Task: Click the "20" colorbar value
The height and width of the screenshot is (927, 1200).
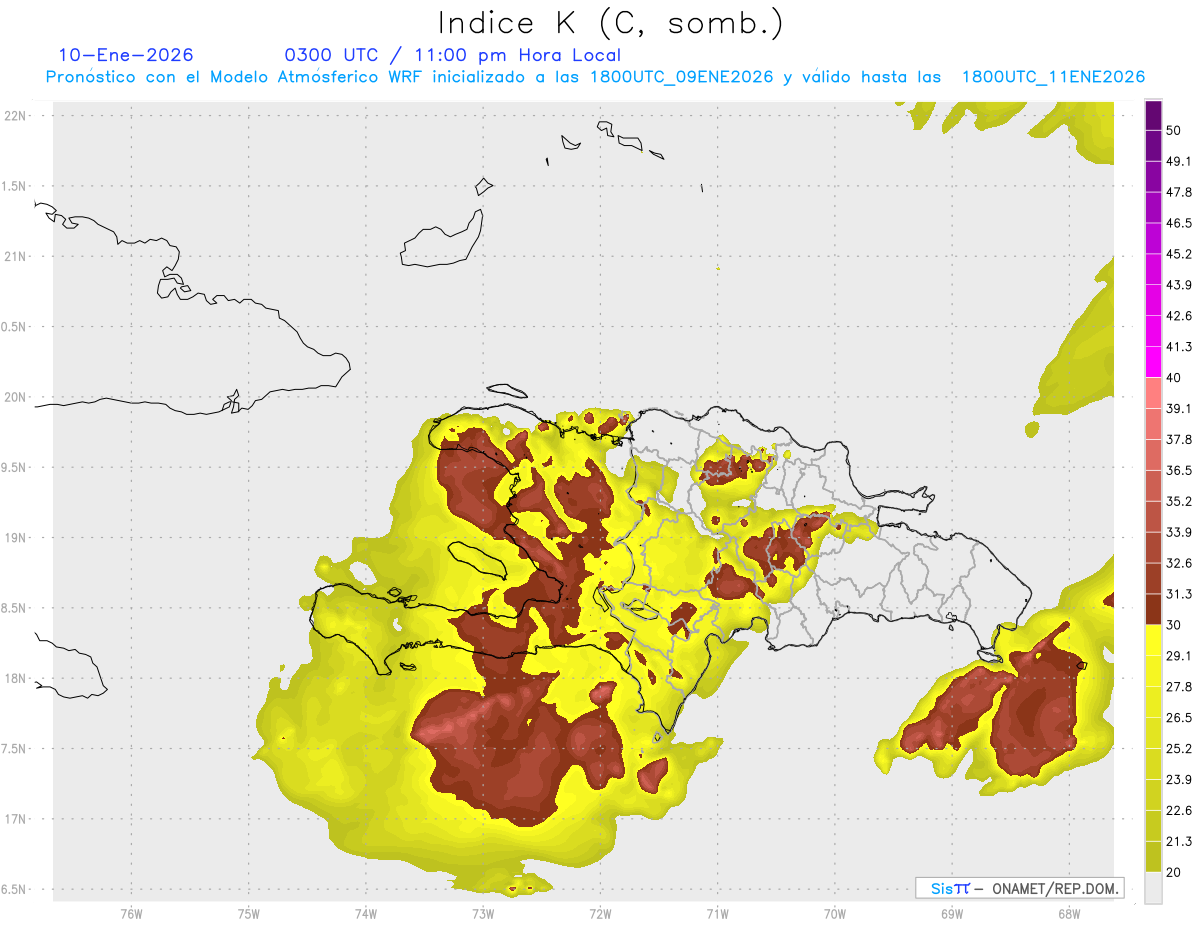Action: tap(1174, 872)
